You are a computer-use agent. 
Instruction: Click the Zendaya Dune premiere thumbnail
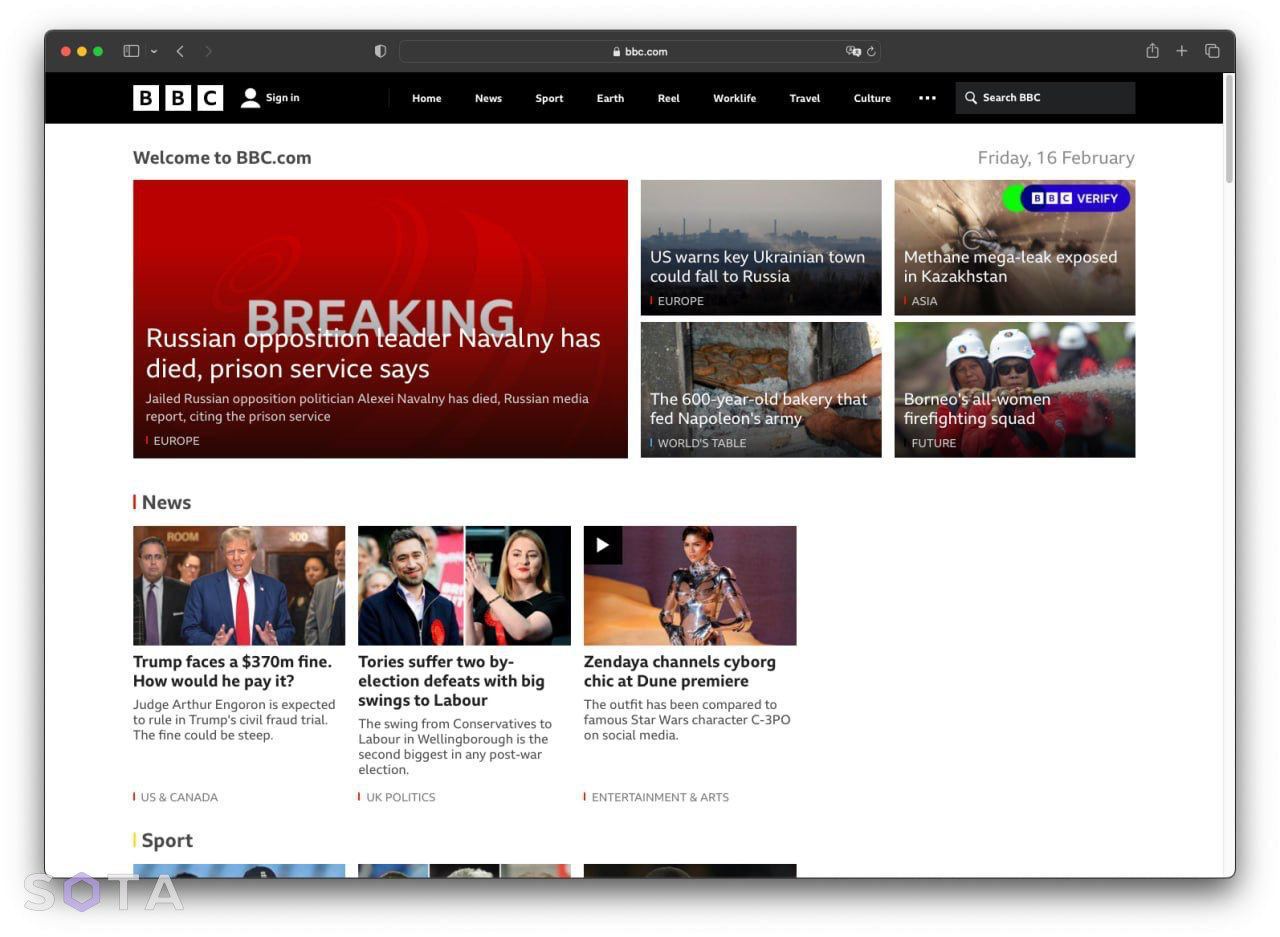[690, 586]
